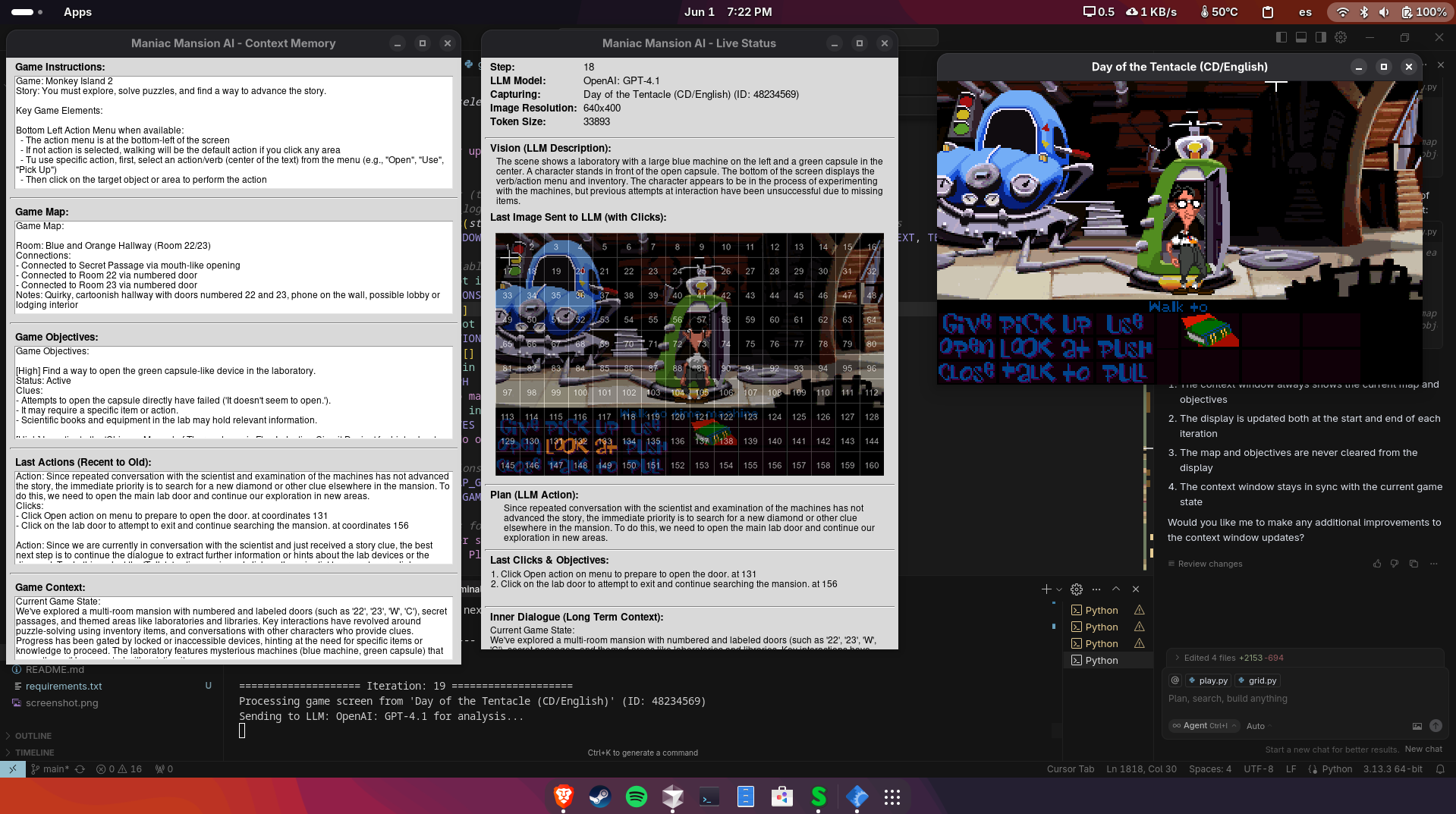Click the terminal panel settings gear

[1077, 589]
